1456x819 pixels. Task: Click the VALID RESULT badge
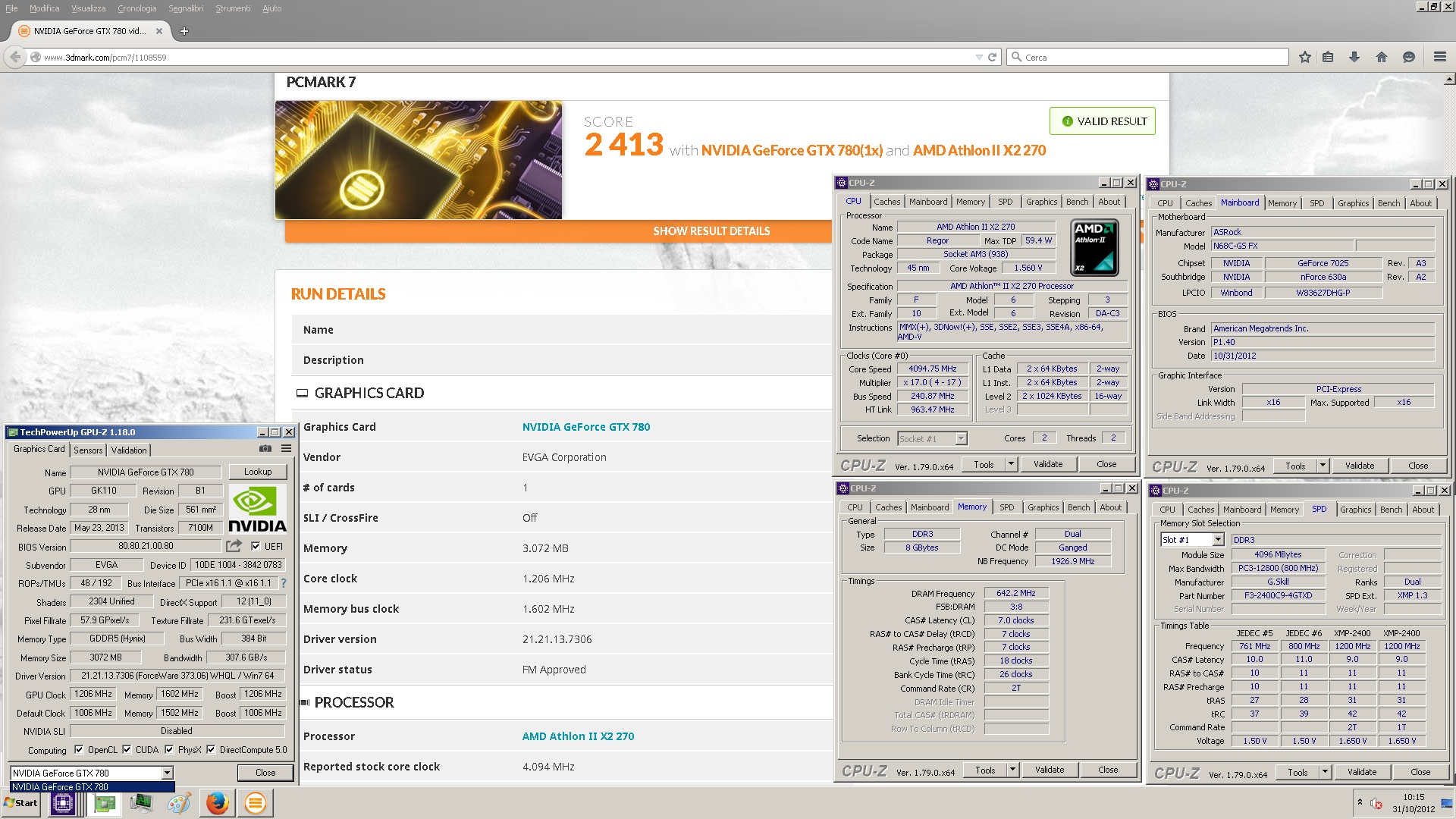click(1103, 121)
